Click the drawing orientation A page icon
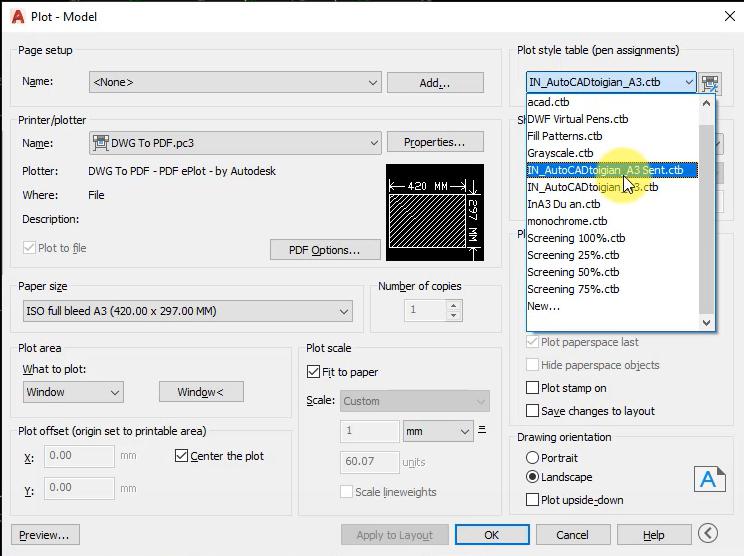The height and width of the screenshot is (556, 744). click(709, 479)
